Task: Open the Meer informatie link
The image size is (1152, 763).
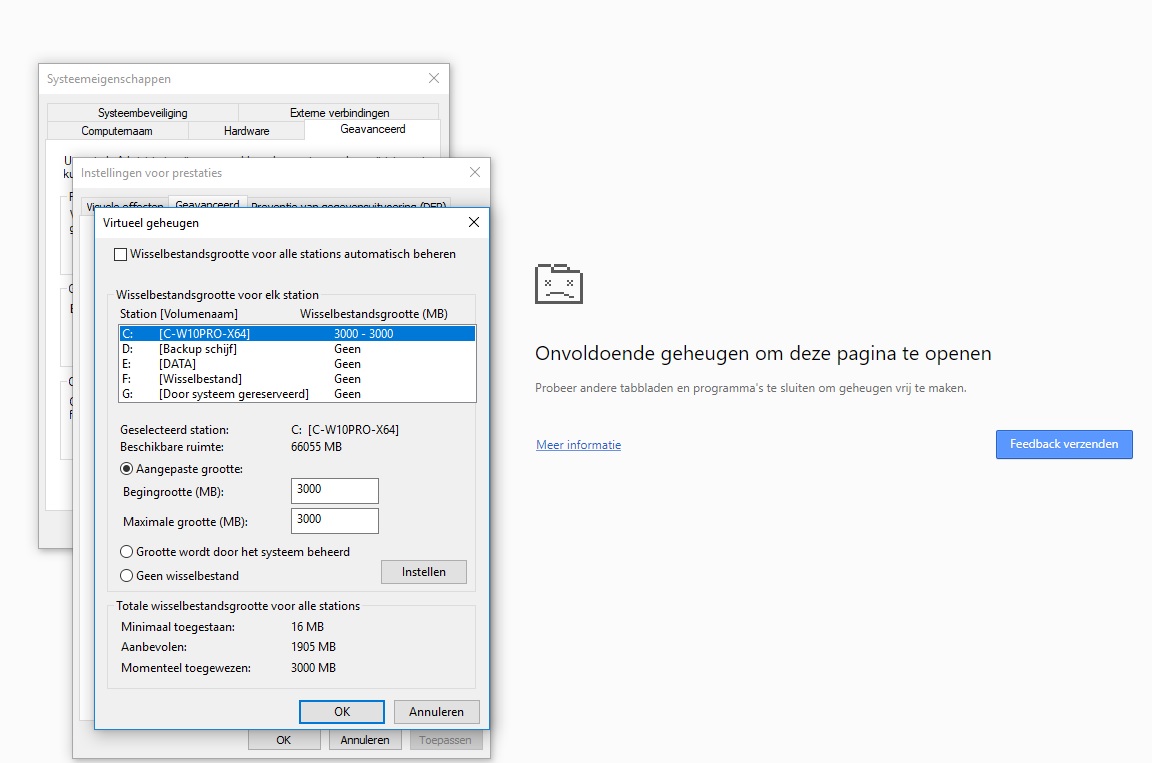Action: (x=578, y=445)
